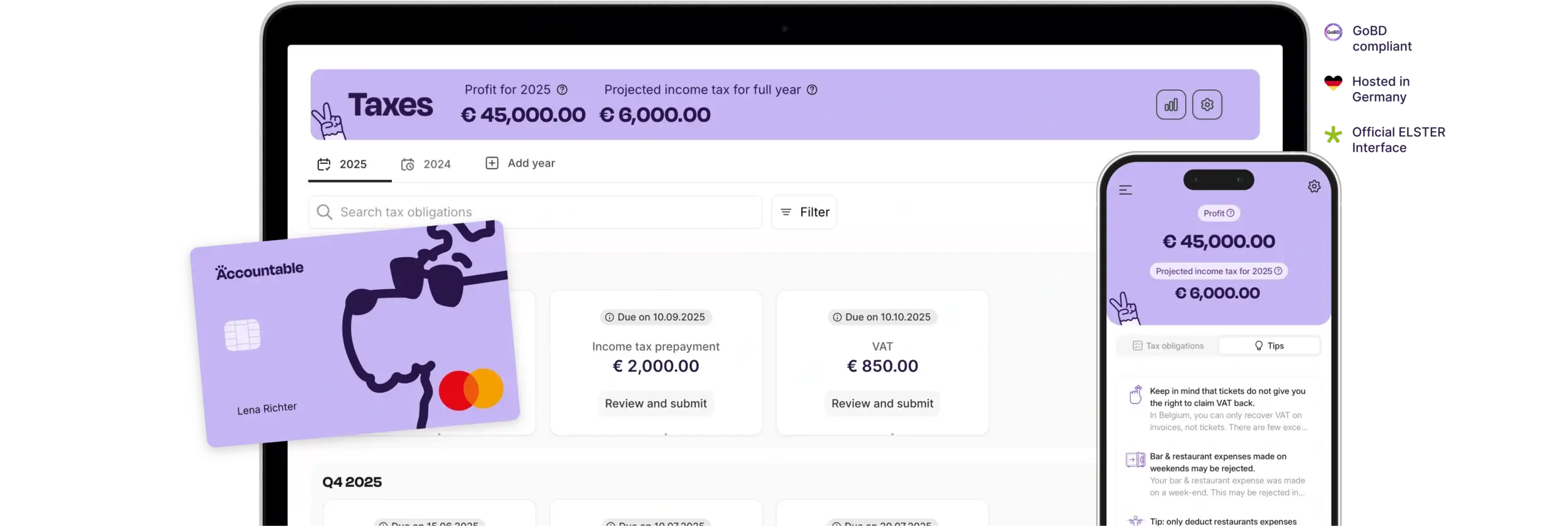Click the € 6,000.00 projected tax in header

point(655,115)
